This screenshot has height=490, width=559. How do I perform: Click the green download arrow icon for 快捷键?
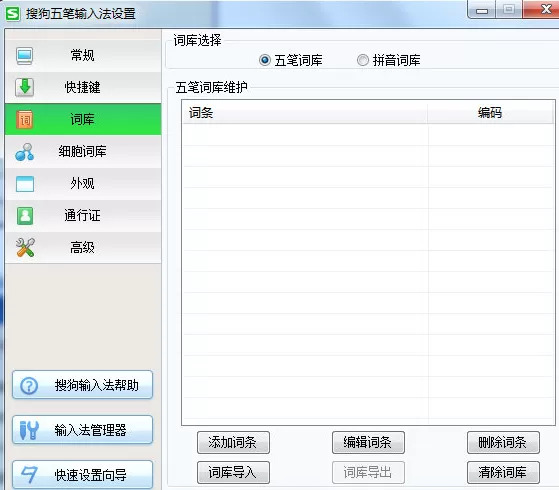click(25, 87)
